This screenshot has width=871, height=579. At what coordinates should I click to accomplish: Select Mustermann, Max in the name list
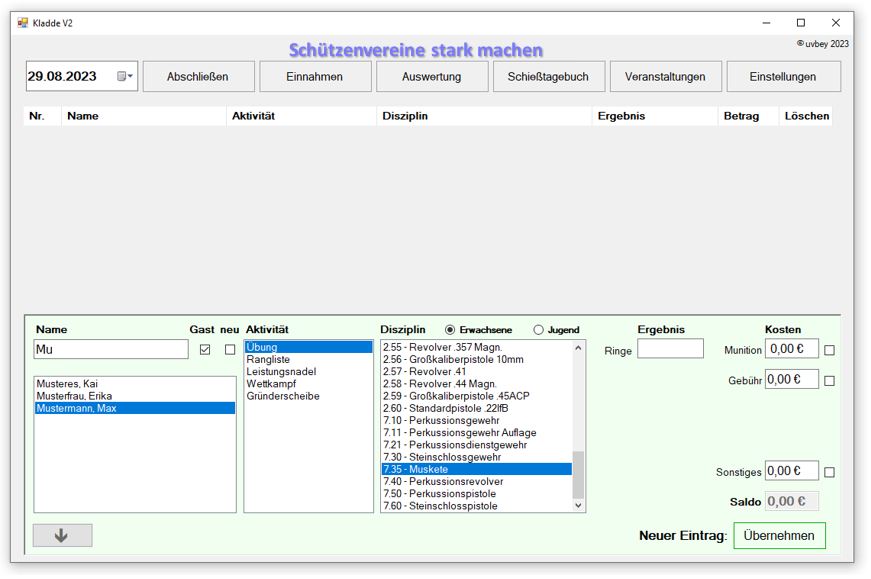point(135,408)
